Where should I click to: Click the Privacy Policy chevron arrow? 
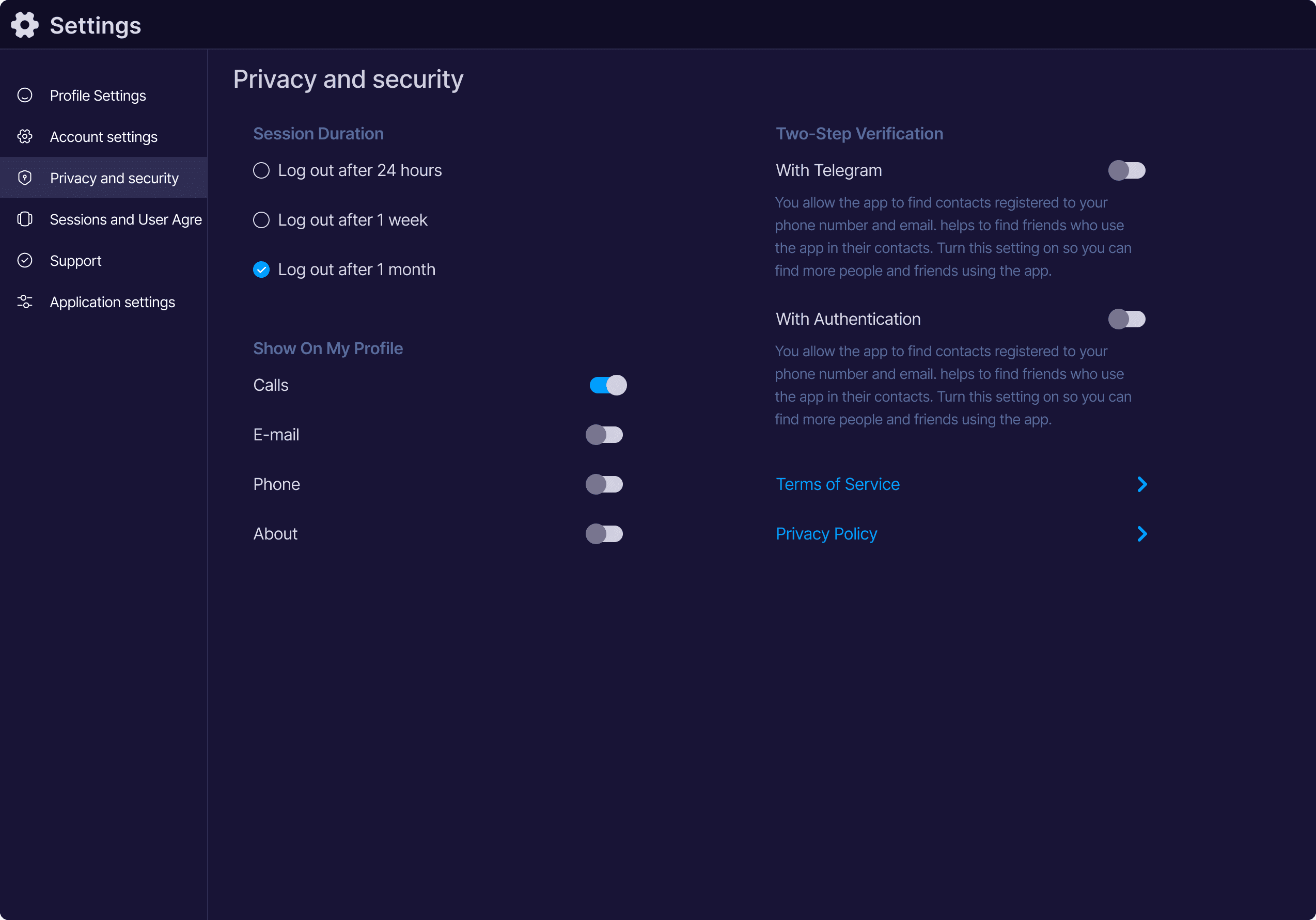pyautogui.click(x=1141, y=534)
